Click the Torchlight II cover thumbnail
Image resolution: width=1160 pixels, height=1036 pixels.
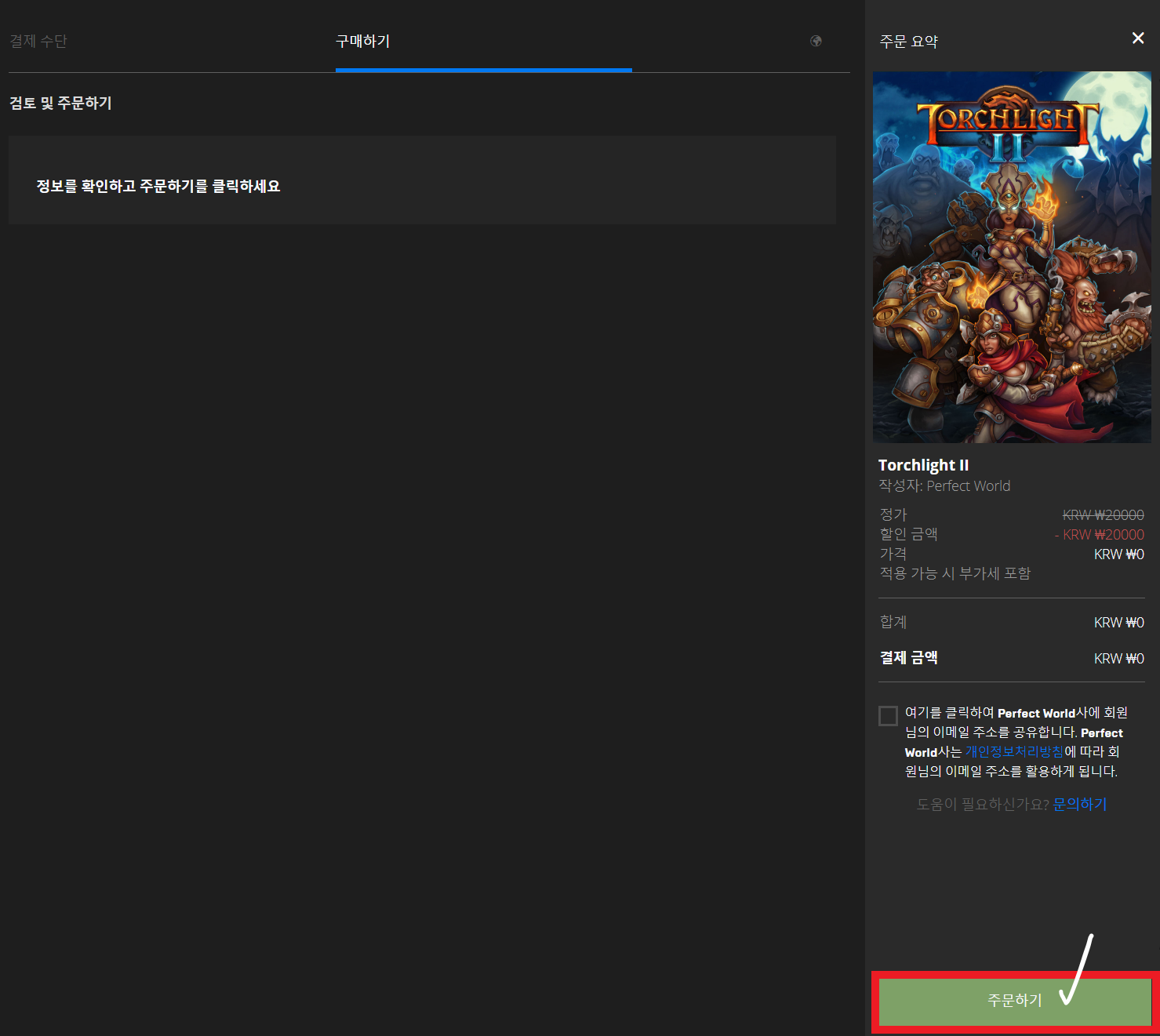[x=1012, y=257]
